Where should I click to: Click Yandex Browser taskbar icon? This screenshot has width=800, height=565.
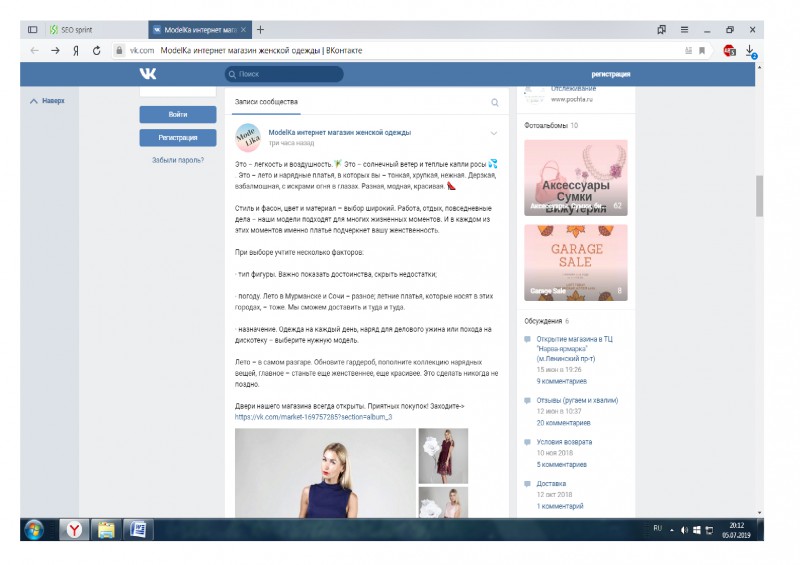pos(74,530)
